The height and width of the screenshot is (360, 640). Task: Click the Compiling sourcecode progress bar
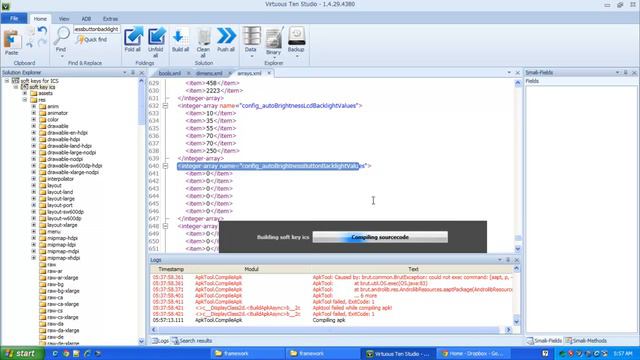380,237
